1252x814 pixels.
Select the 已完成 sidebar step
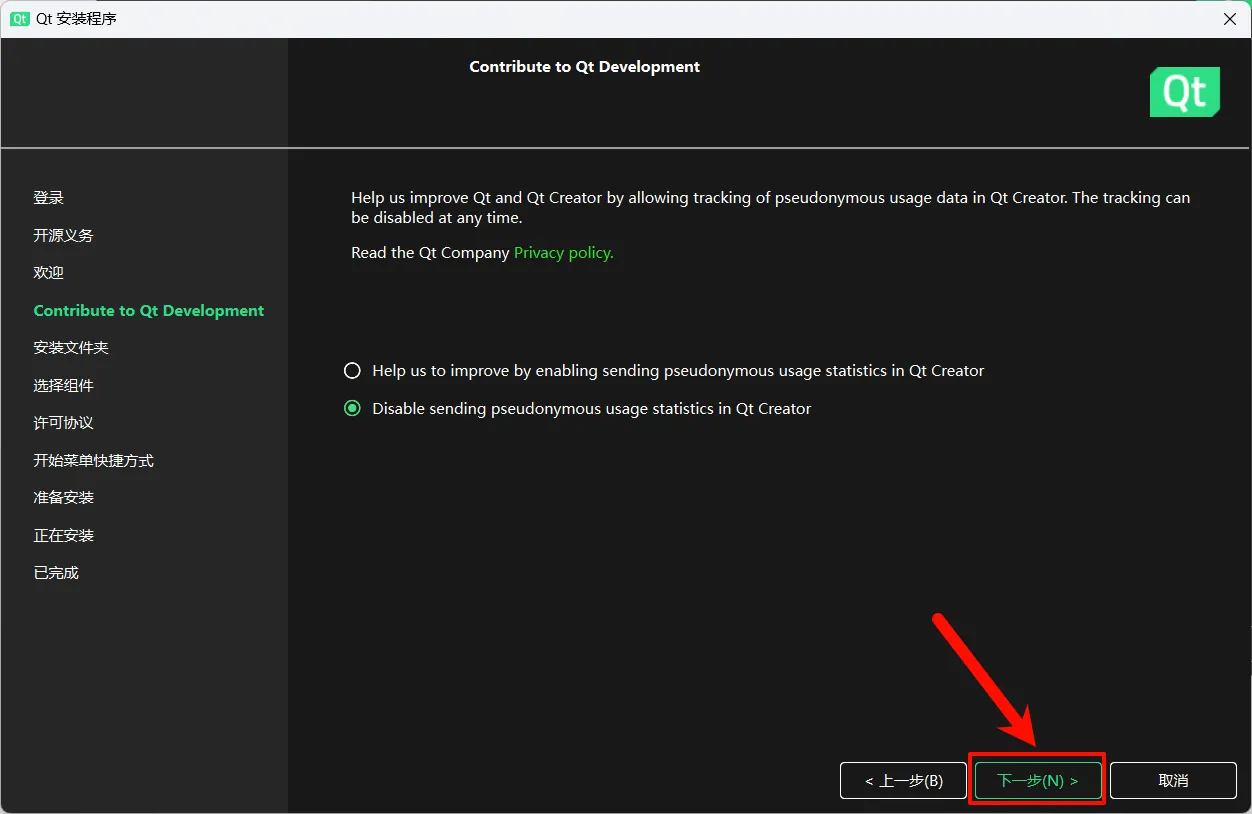[x=56, y=573]
